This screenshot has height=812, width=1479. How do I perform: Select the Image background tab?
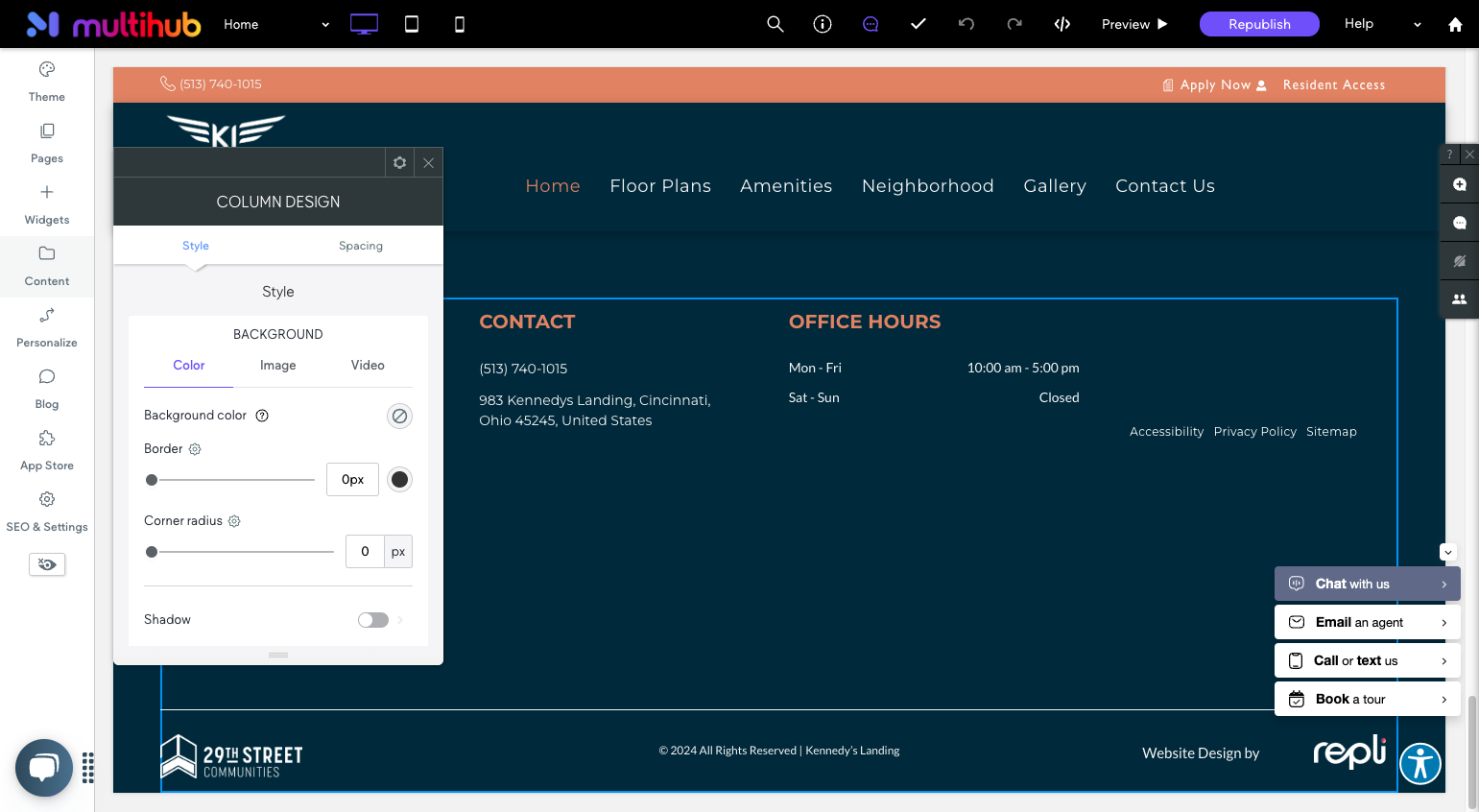click(278, 366)
